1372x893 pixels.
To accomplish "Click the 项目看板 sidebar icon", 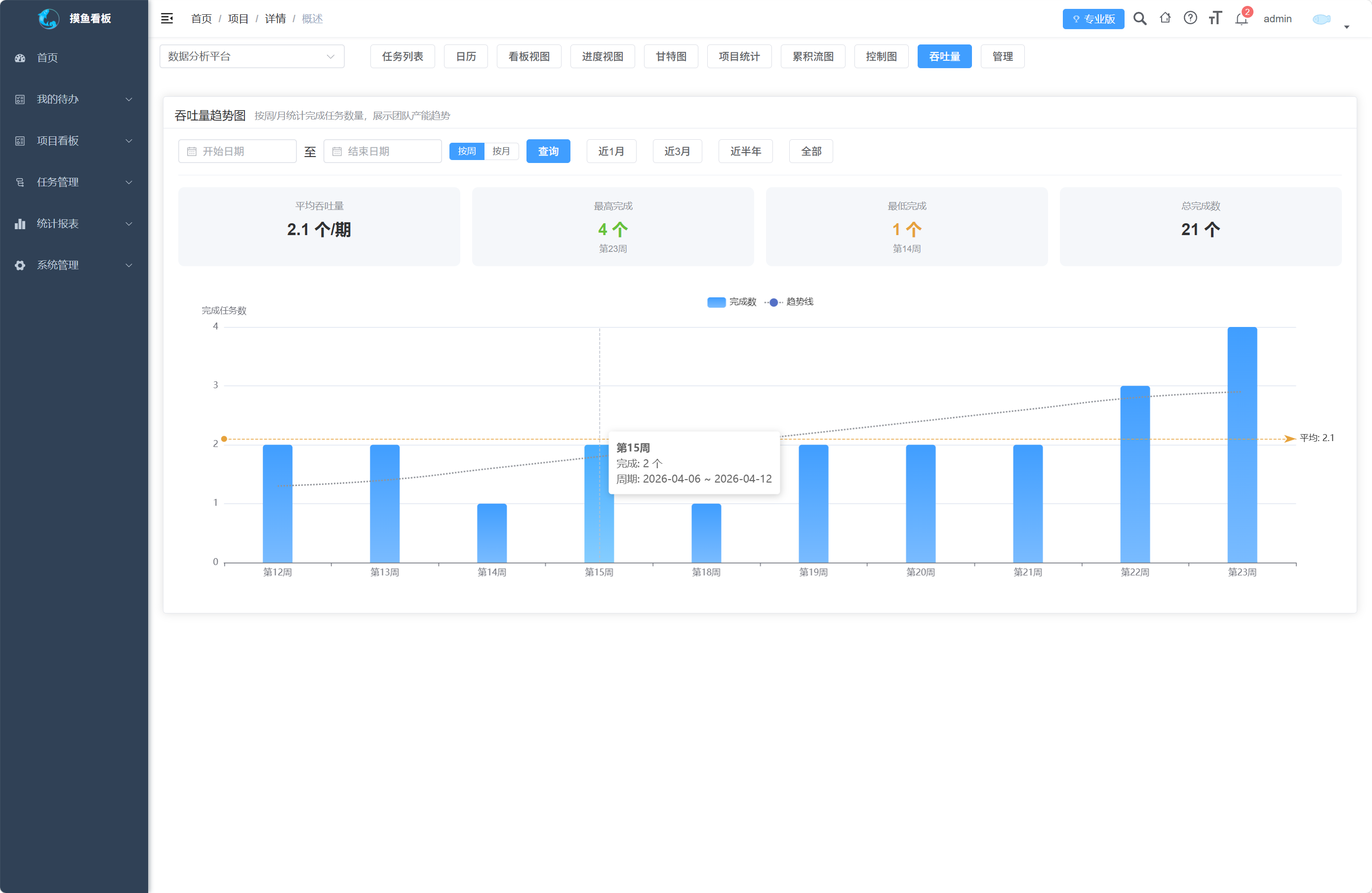I will pyautogui.click(x=20, y=141).
